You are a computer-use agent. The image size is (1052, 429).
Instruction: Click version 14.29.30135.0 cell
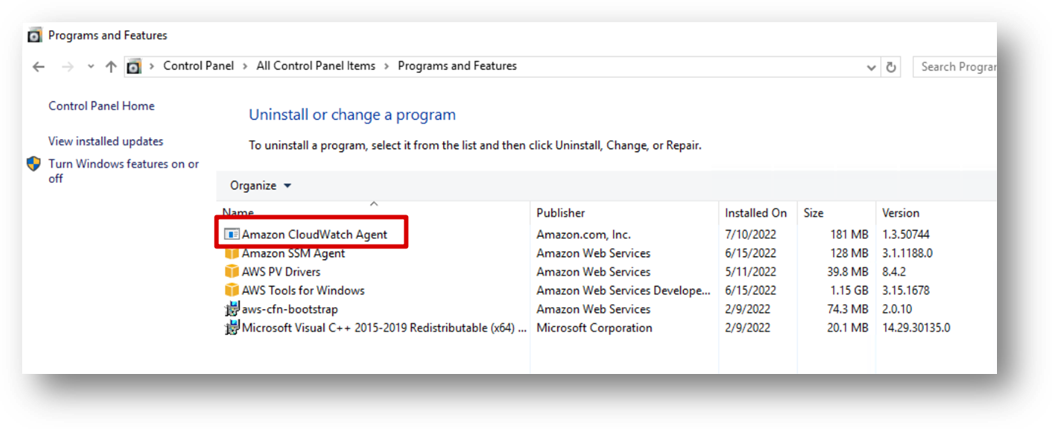(x=916, y=328)
